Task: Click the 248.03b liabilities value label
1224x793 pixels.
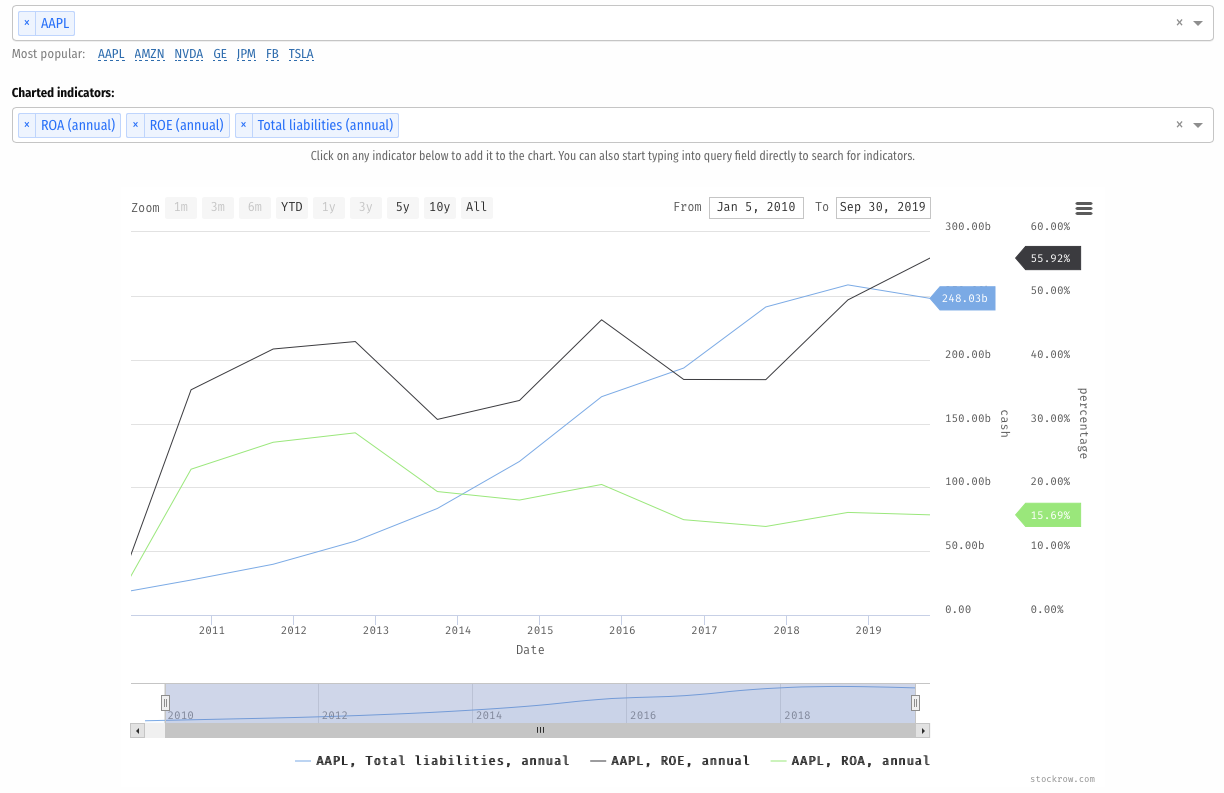Action: 963,298
